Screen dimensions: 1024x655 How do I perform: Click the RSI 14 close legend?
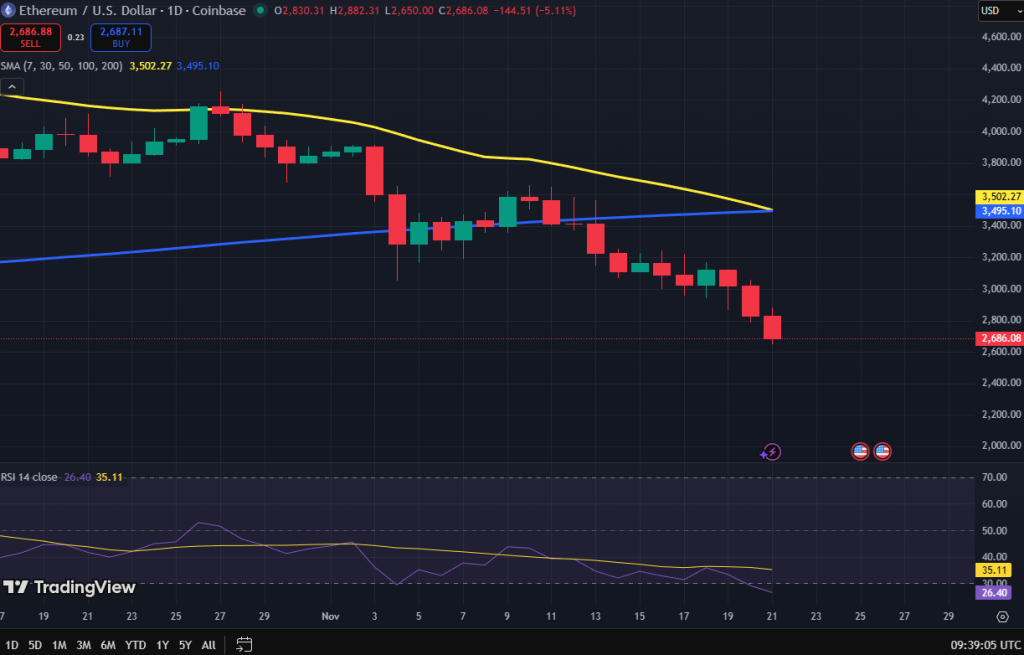pyautogui.click(x=29, y=477)
